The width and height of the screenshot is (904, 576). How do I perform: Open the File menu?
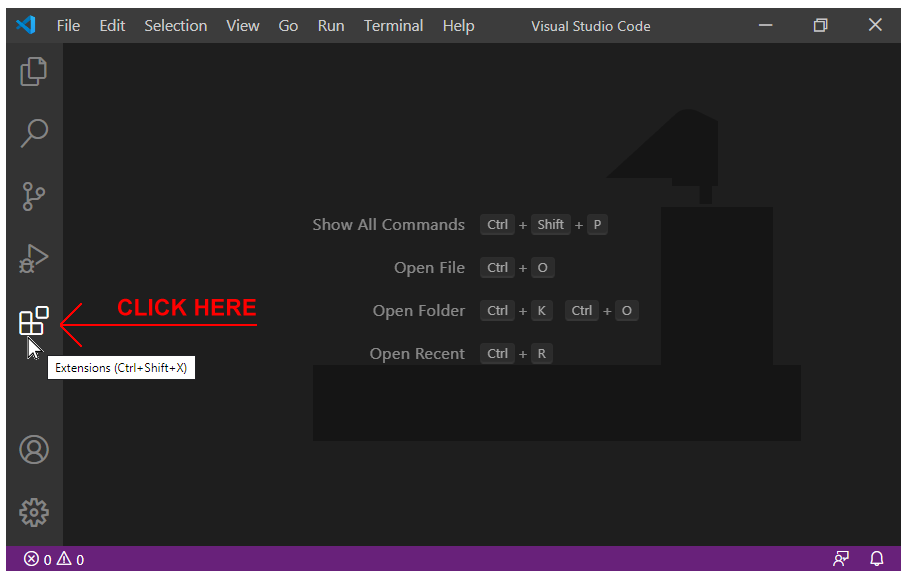68,26
